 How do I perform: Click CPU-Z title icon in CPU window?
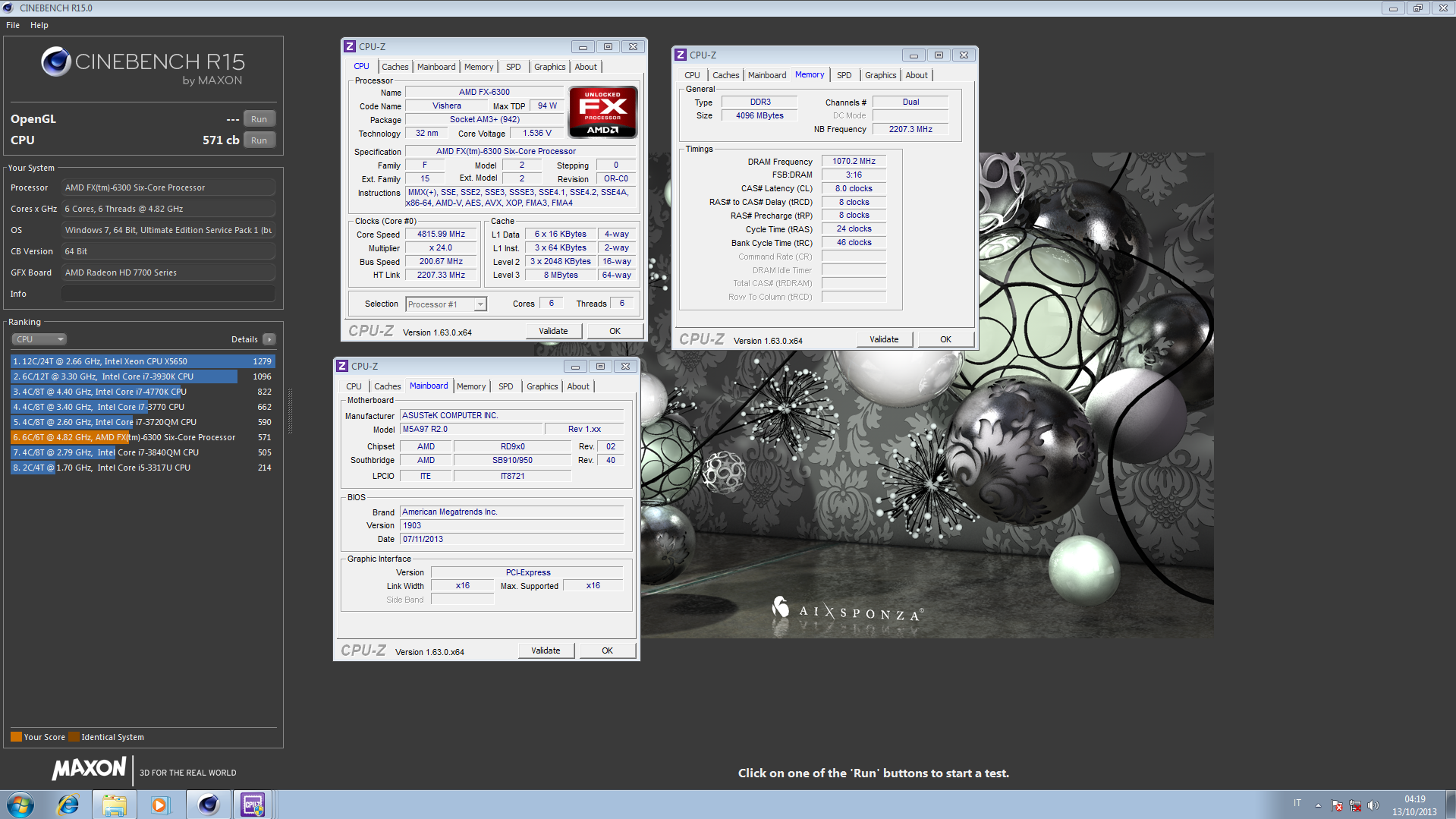tap(350, 46)
